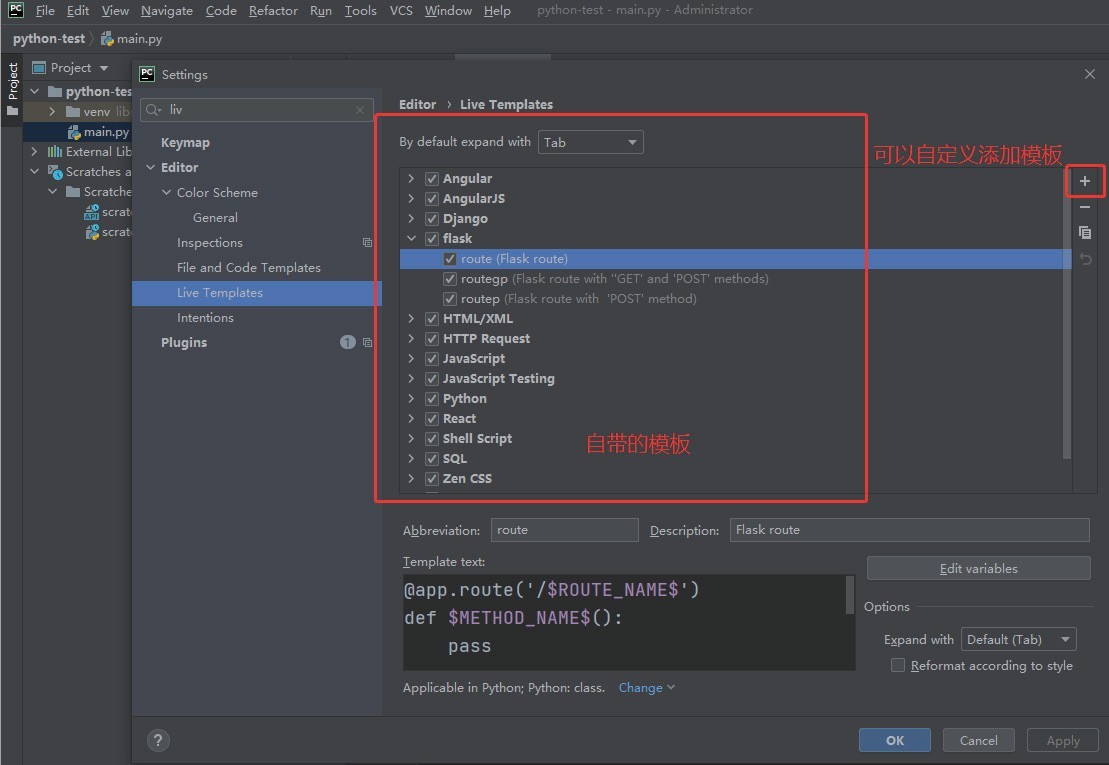Expand the venv folder in Project tree
The image size is (1109, 765).
(x=52, y=112)
